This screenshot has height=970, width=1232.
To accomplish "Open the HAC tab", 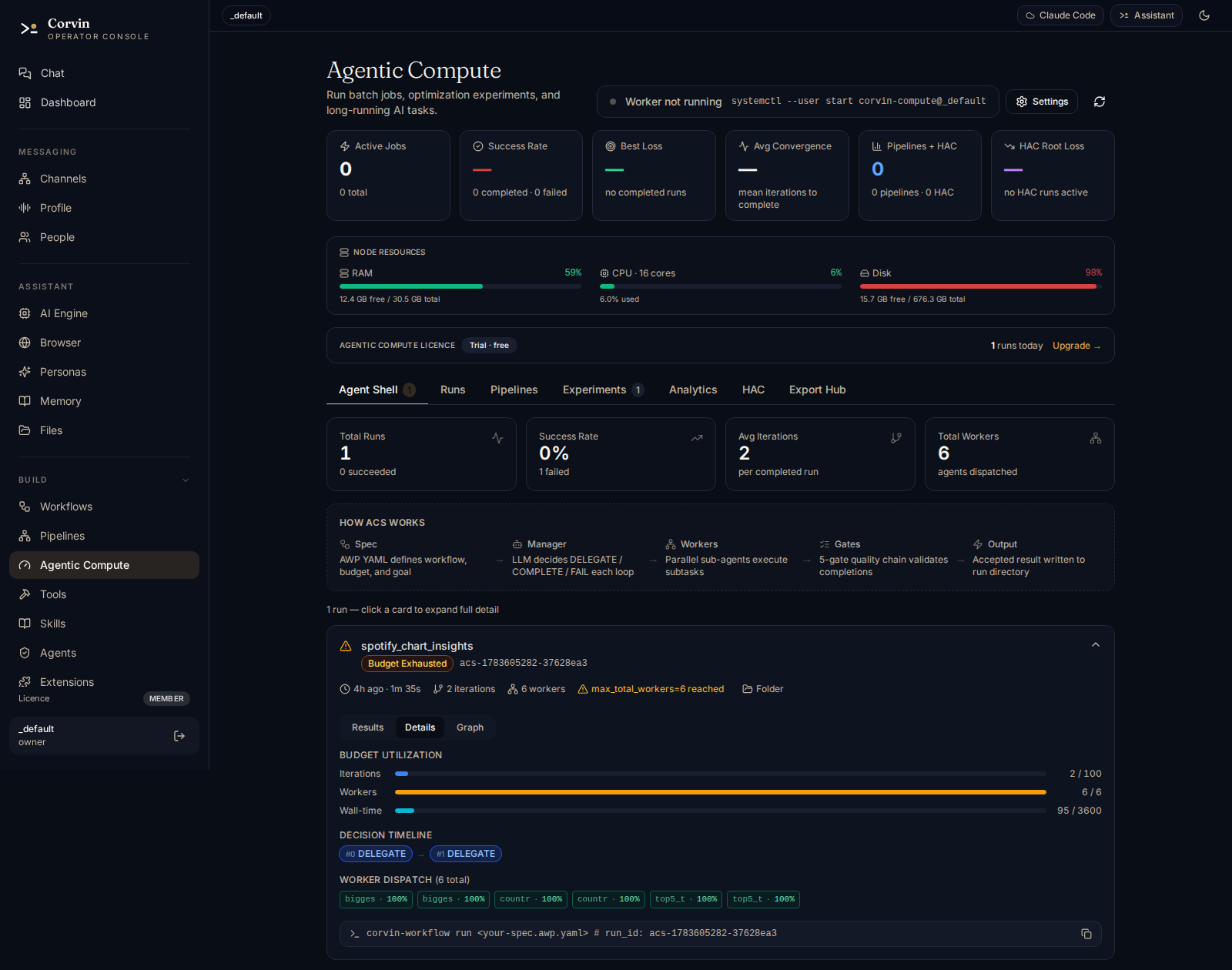I will coord(753,390).
